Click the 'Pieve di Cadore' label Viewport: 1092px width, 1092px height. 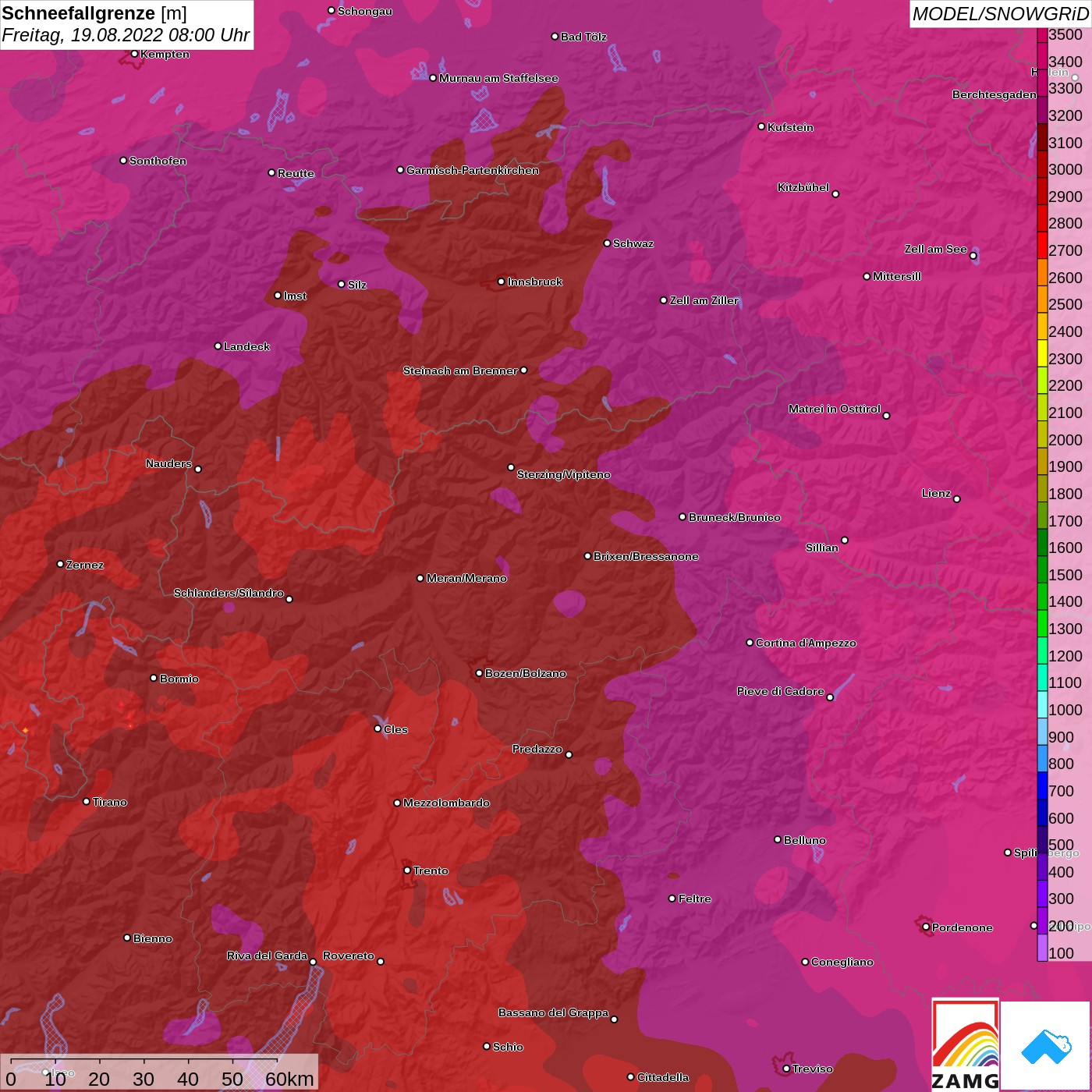(781, 691)
